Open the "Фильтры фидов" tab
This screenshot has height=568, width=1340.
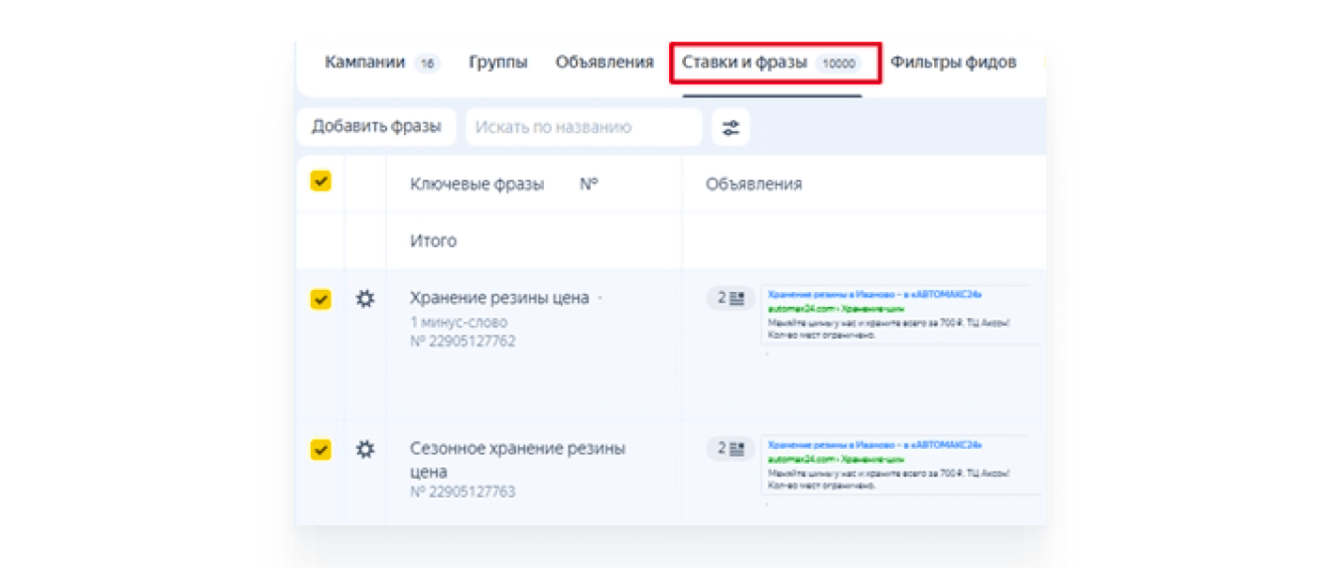[x=953, y=62]
